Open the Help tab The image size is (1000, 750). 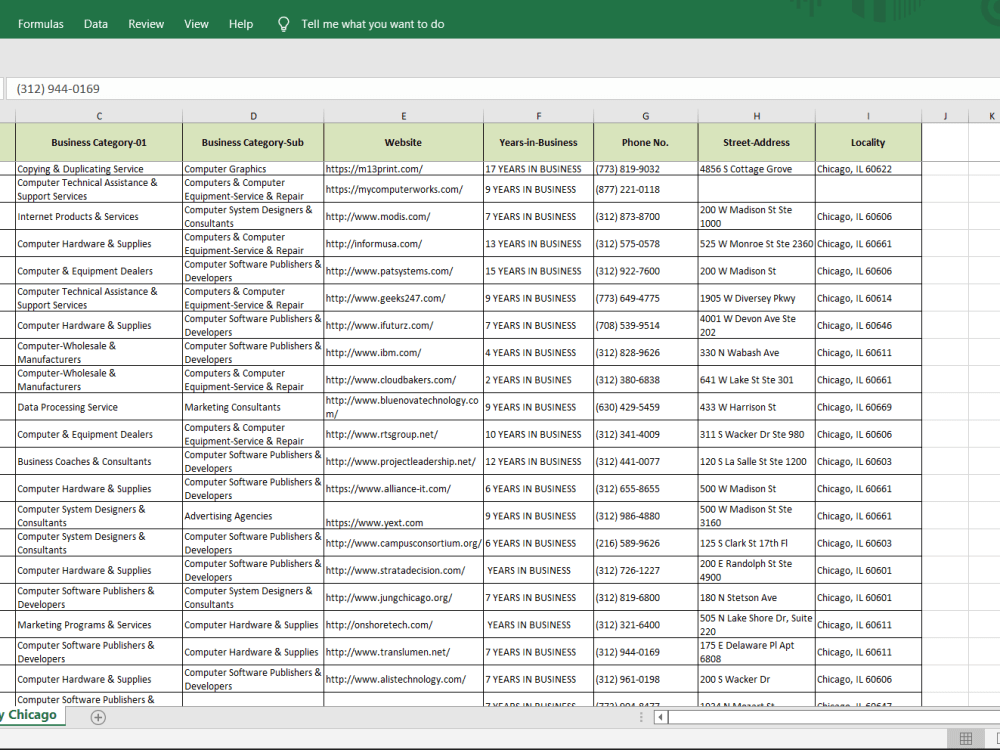coord(241,24)
